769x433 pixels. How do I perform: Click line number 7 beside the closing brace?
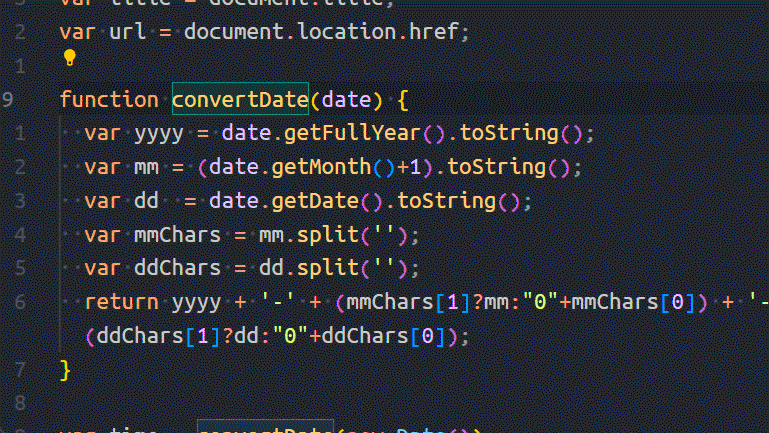(21, 370)
